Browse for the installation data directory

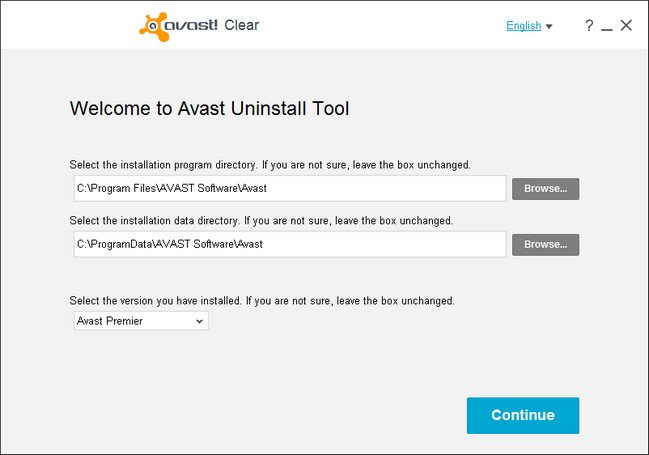pos(545,245)
